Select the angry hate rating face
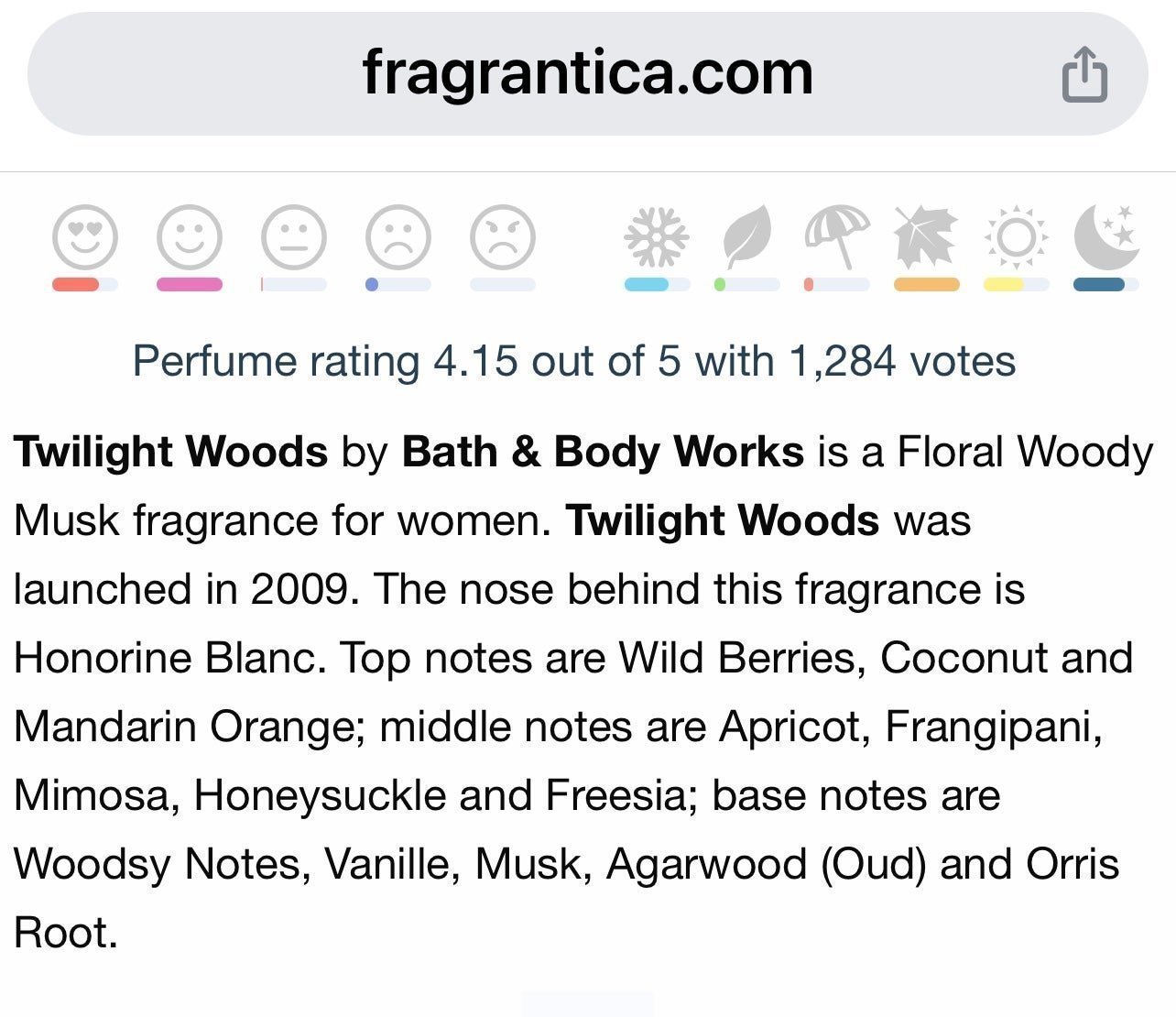The image size is (1176, 1017). pos(503,237)
